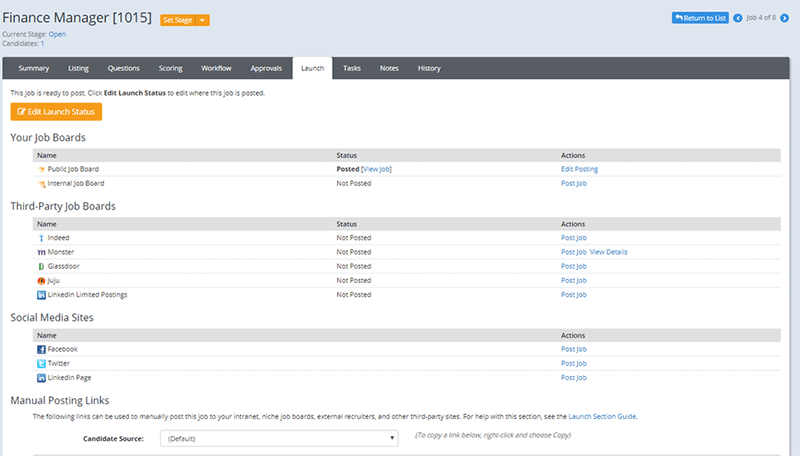Click the Edit Launch Status button
The image size is (800, 456).
56,111
